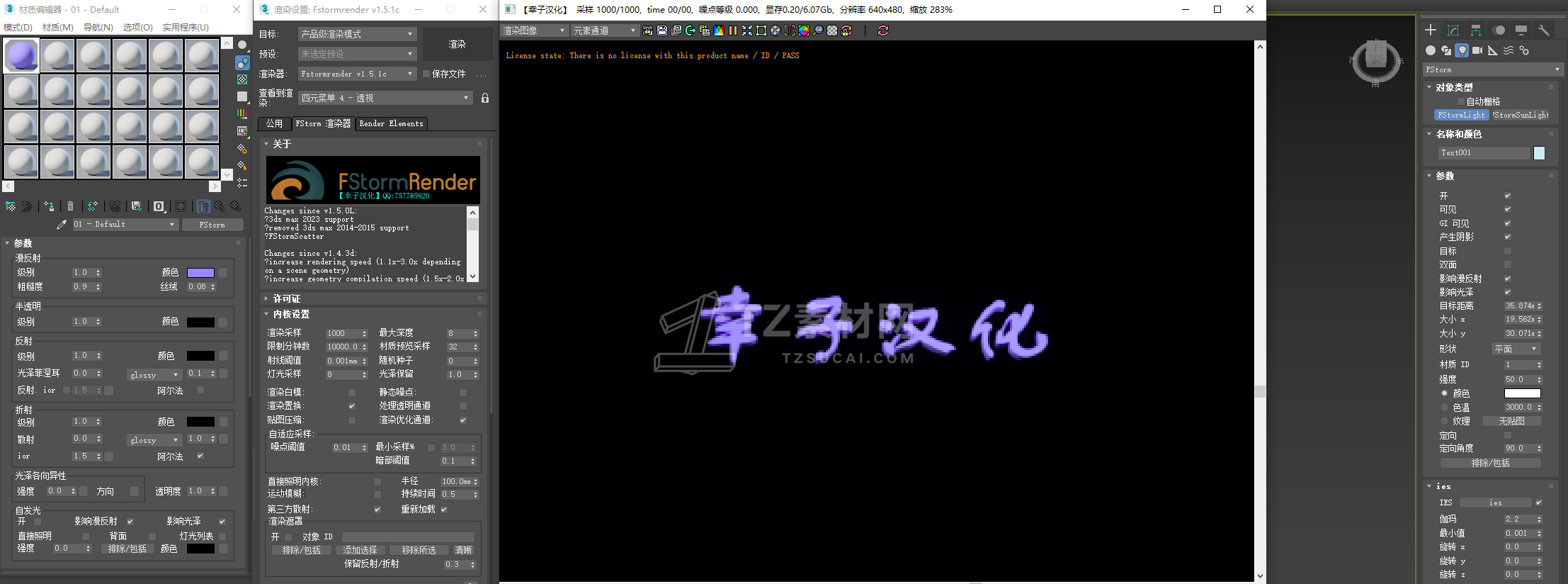Open the 01 - Default material name dropdown
The height and width of the screenshot is (584, 1568).
[x=125, y=224]
